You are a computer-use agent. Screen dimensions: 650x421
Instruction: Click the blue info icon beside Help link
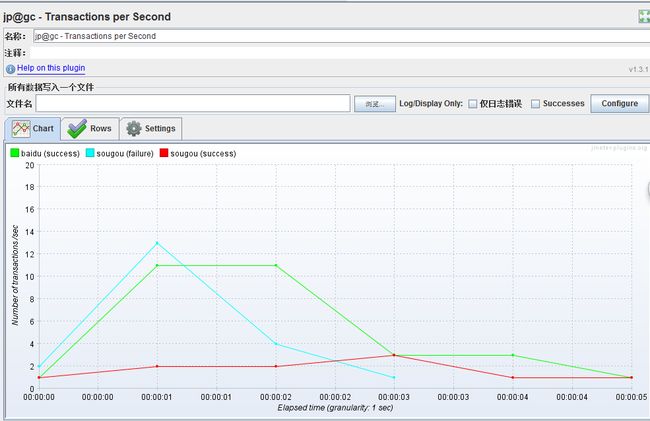coord(11,69)
